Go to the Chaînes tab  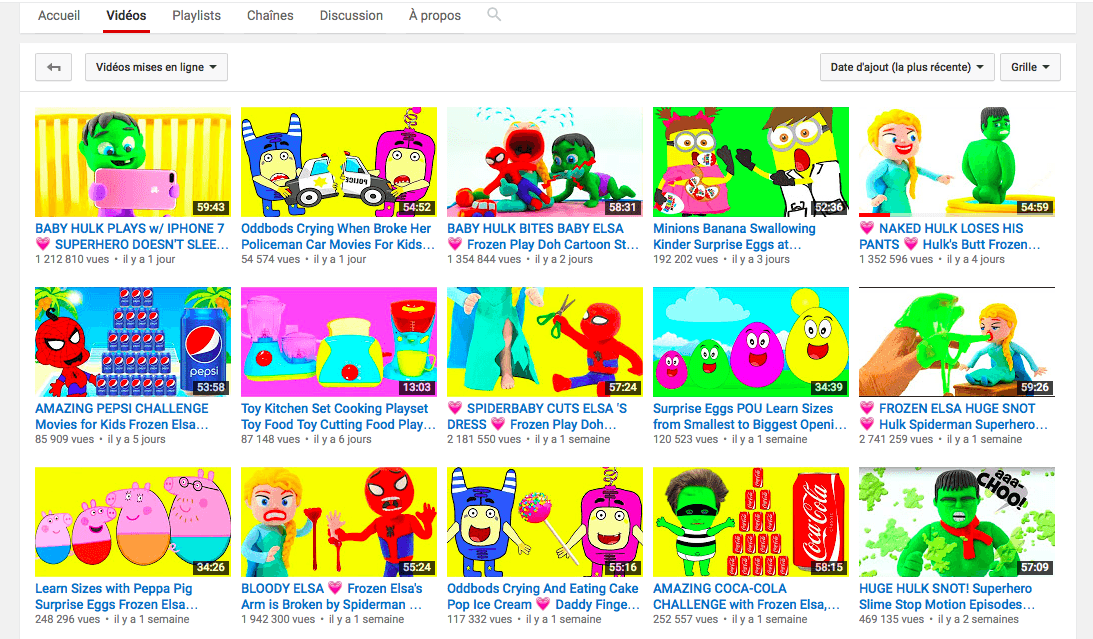[x=270, y=15]
